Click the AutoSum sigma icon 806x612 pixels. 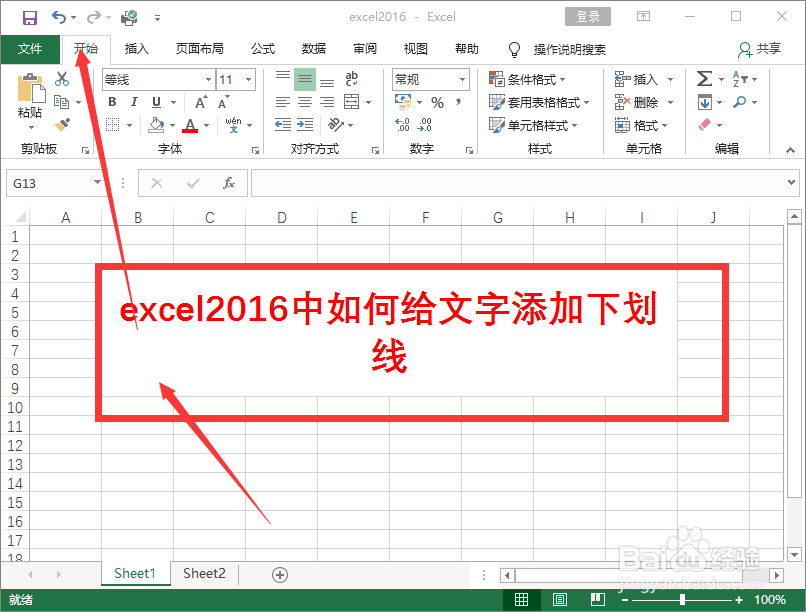tap(704, 79)
